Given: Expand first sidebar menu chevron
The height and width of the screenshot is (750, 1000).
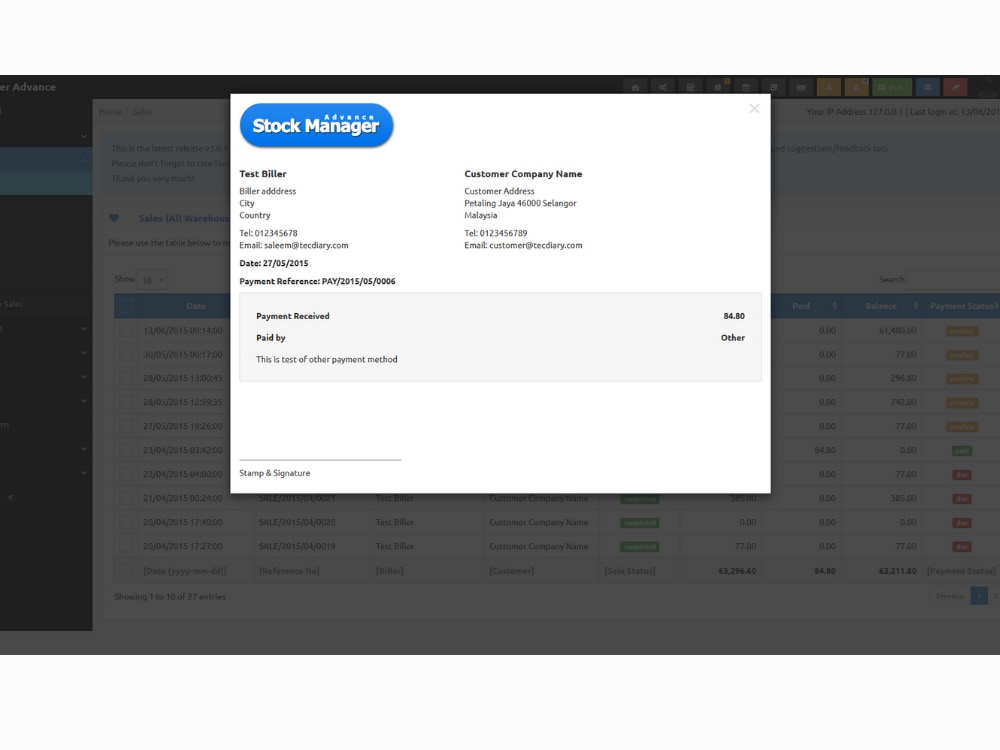Looking at the screenshot, I should point(84,136).
